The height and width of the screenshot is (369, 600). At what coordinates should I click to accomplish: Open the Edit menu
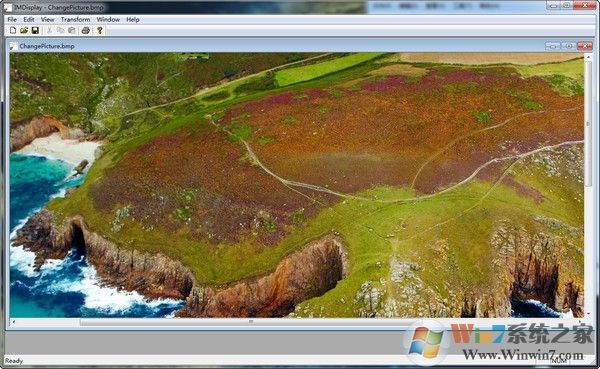pyautogui.click(x=29, y=20)
